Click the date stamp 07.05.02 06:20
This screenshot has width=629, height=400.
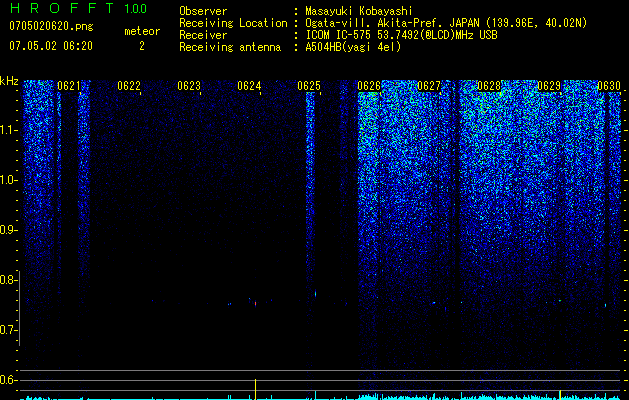click(51, 46)
